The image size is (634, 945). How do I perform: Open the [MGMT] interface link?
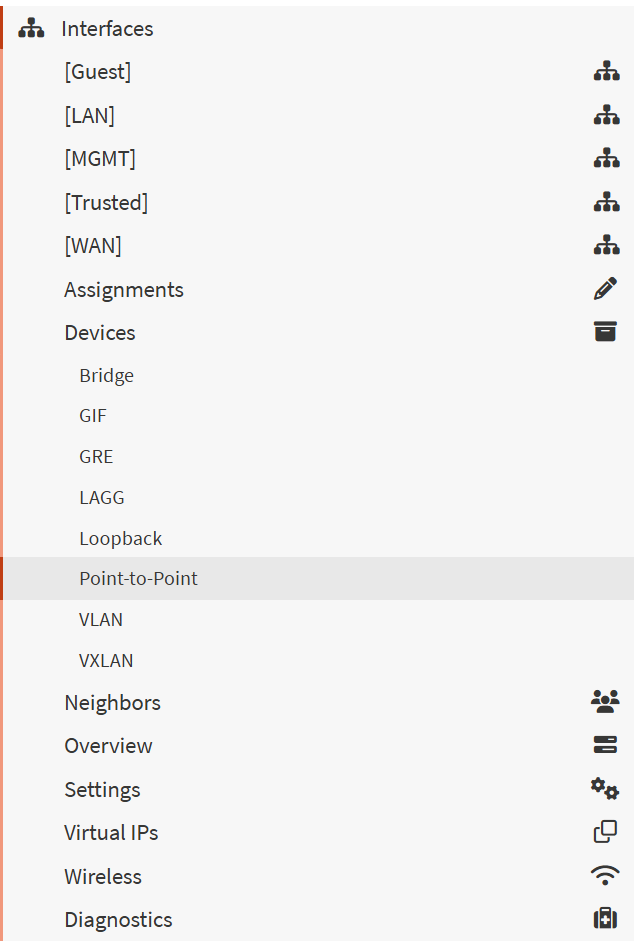100,158
